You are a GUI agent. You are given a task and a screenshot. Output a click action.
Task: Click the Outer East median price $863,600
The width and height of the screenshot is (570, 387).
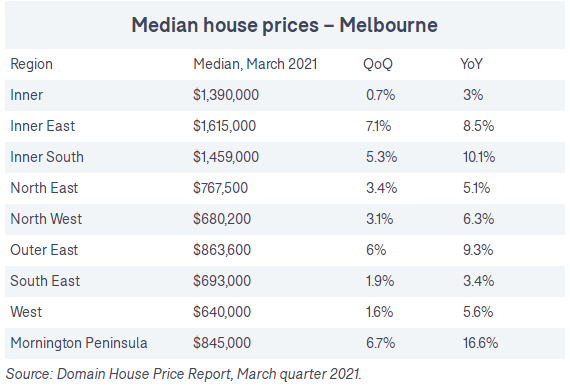pos(222,250)
